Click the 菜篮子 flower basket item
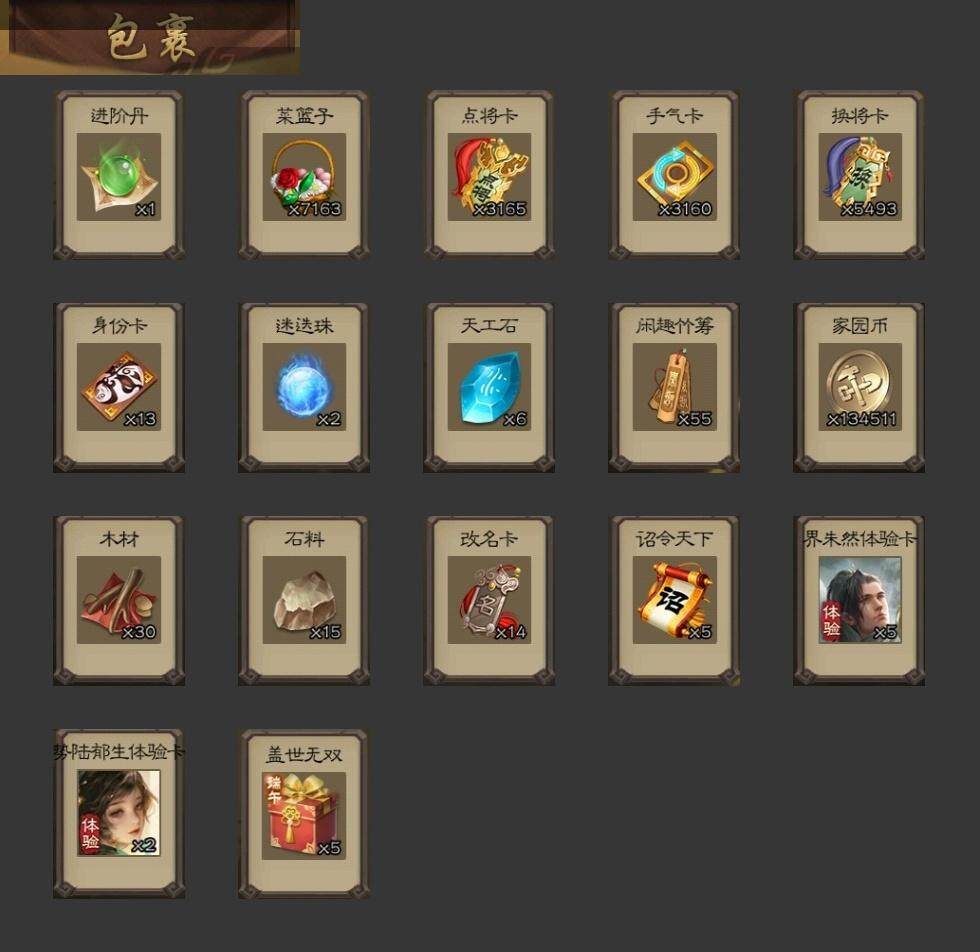This screenshot has height=952, width=980. tap(304, 177)
